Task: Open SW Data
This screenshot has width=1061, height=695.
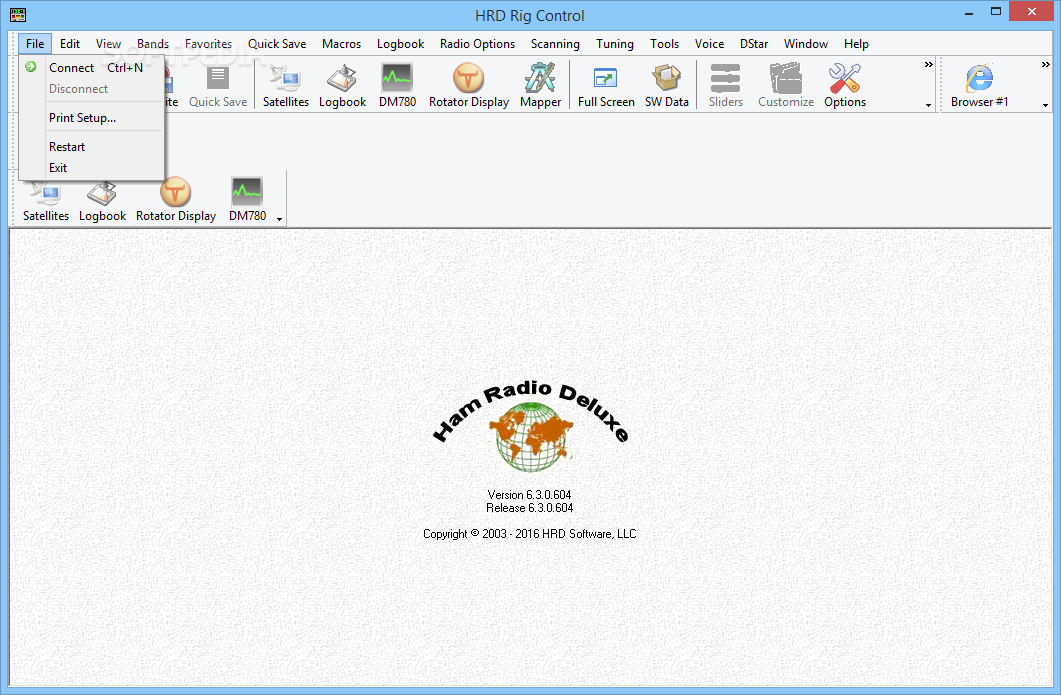Action: (x=667, y=85)
